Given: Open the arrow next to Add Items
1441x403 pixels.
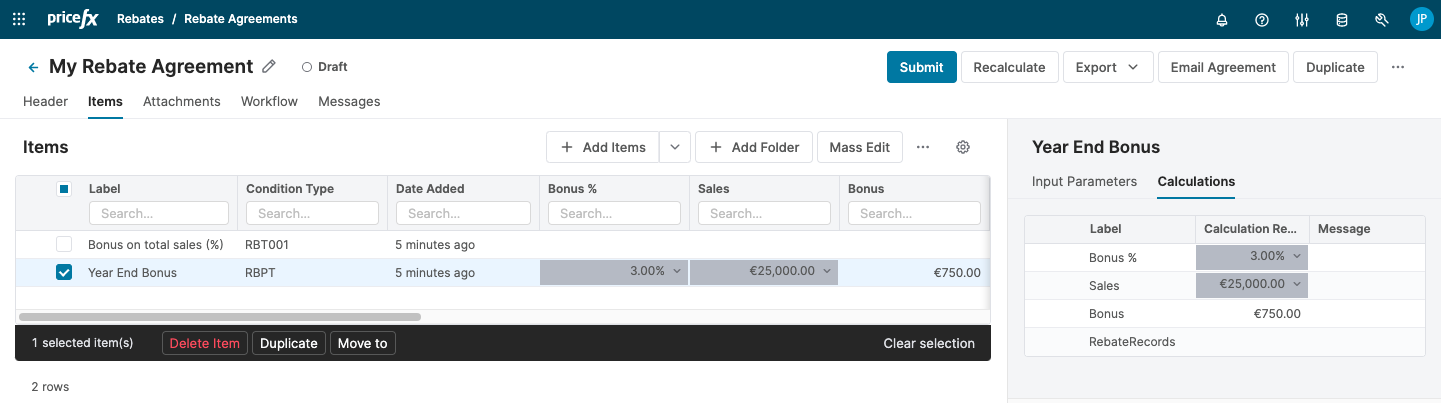Looking at the screenshot, I should coord(675,147).
